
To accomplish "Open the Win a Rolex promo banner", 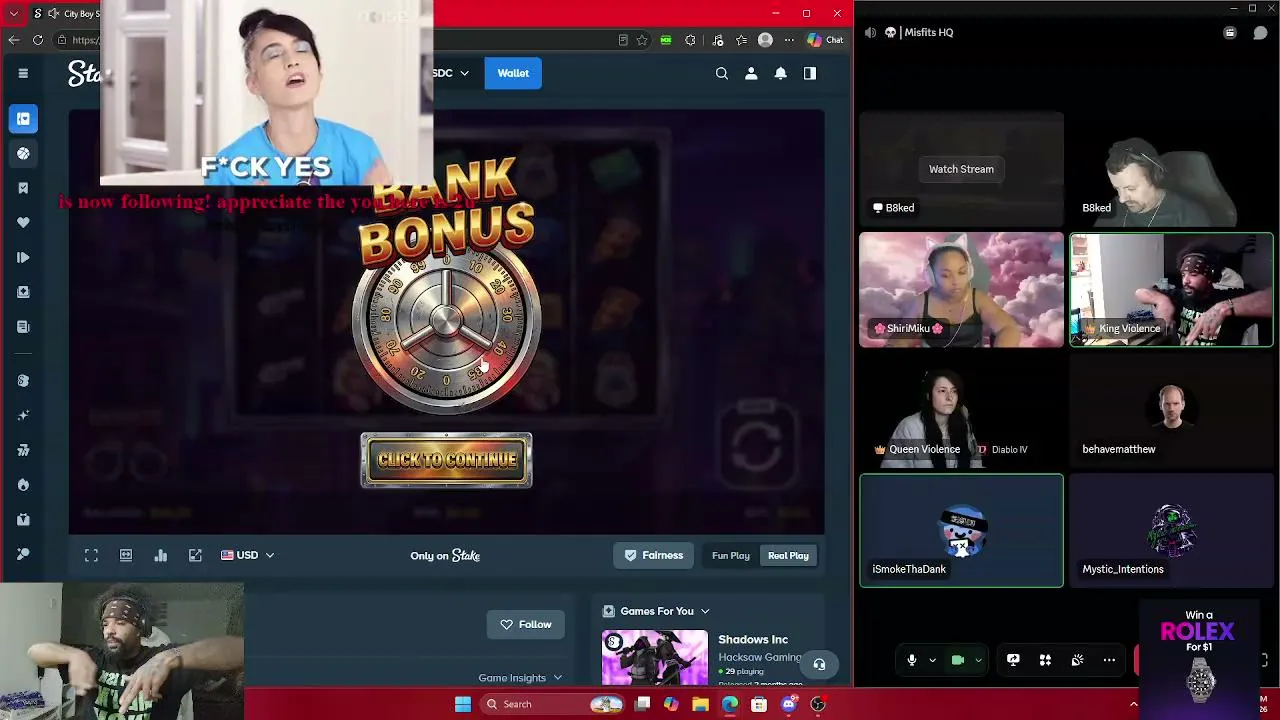I will point(1199,657).
